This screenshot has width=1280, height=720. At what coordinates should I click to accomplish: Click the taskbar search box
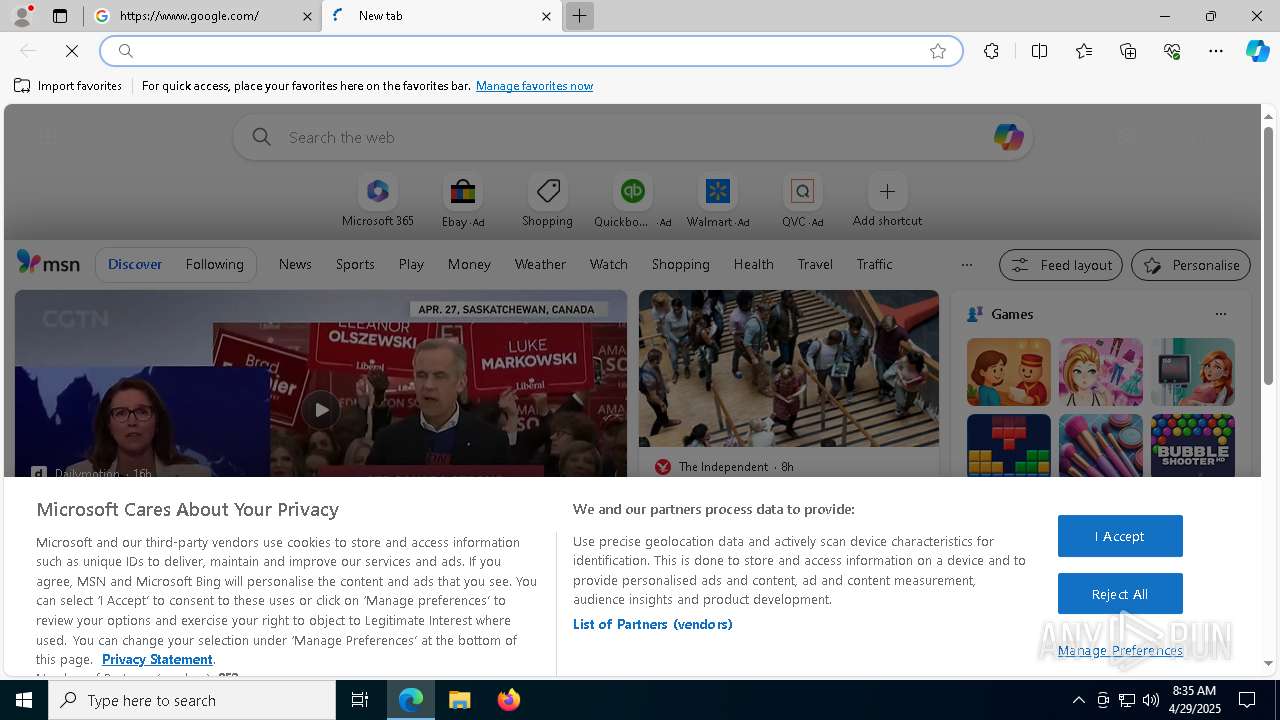[x=192, y=700]
